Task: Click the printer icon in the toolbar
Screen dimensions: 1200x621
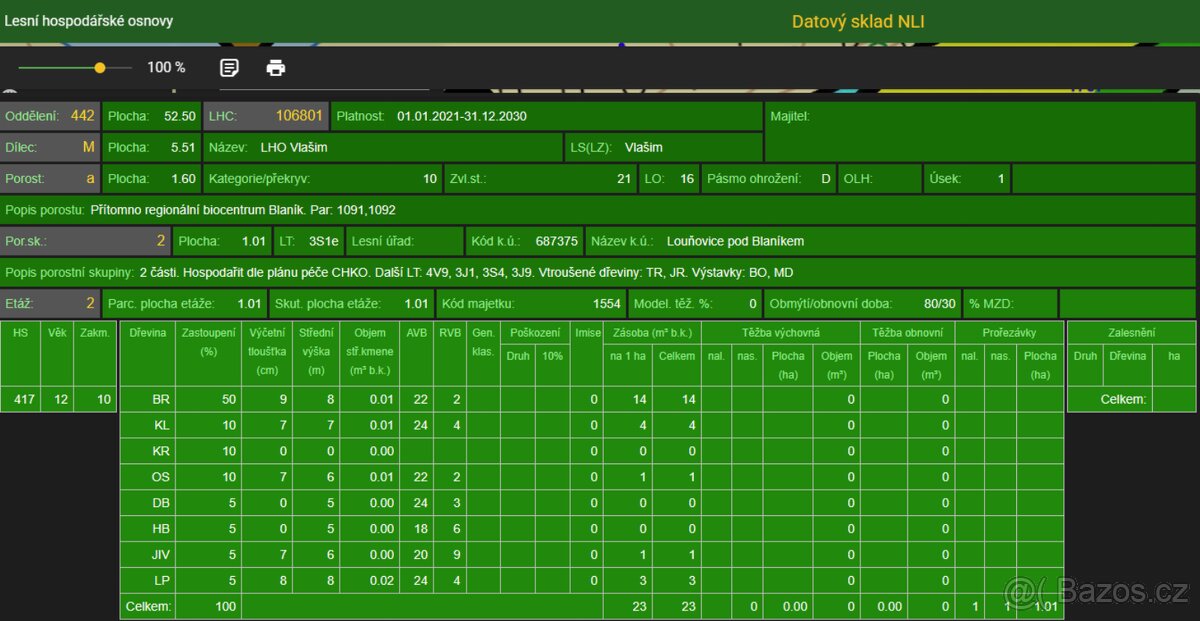Action: coord(276,68)
